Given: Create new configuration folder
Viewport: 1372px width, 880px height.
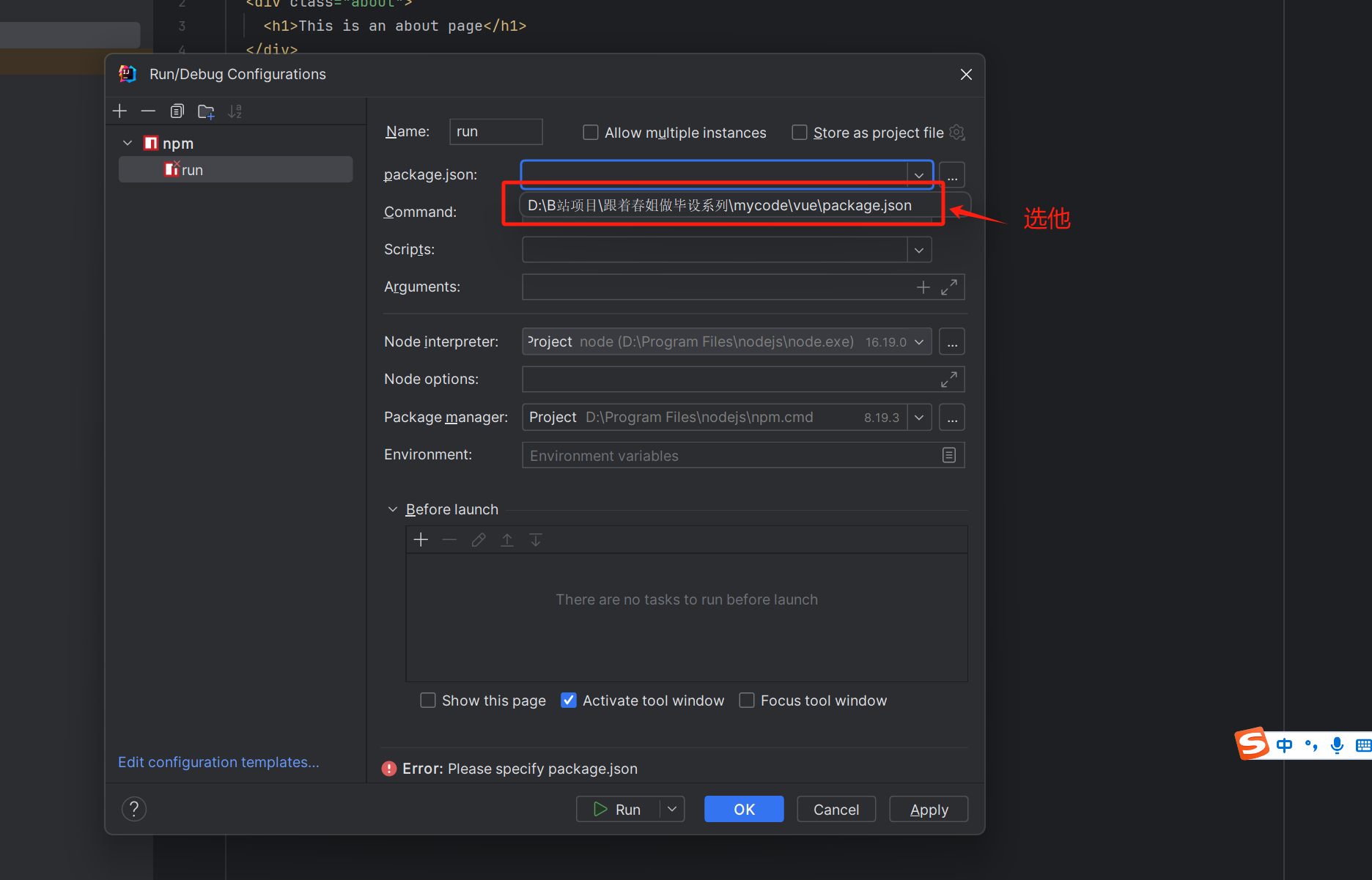Looking at the screenshot, I should click(206, 111).
